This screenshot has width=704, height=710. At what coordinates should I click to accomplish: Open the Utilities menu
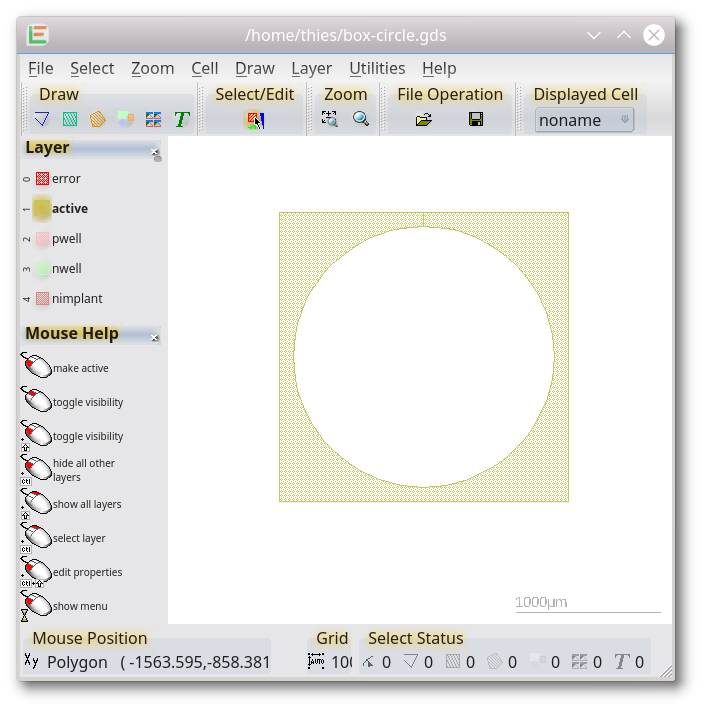tap(377, 68)
